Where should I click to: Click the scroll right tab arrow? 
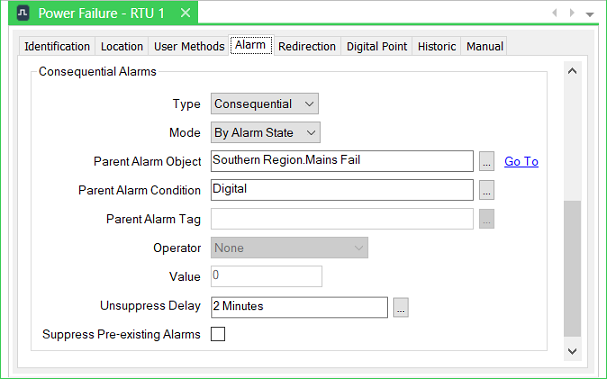coord(572,13)
